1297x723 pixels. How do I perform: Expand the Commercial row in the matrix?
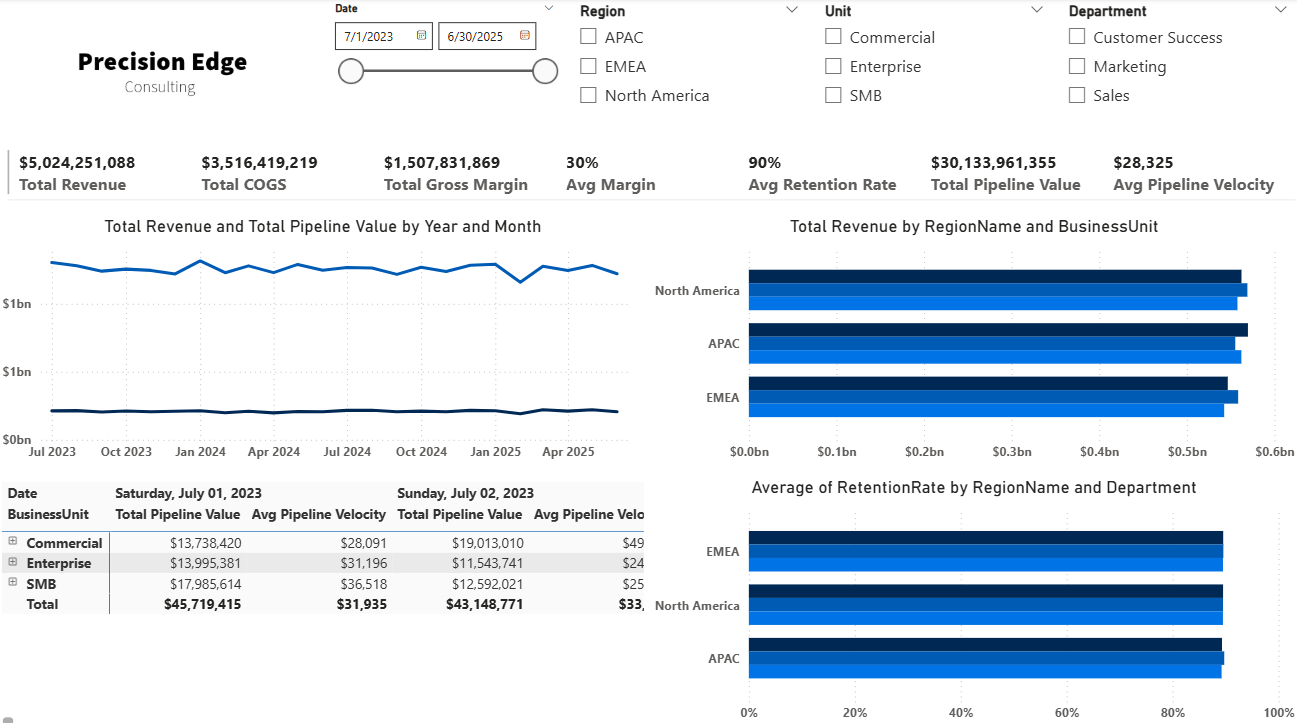12,542
